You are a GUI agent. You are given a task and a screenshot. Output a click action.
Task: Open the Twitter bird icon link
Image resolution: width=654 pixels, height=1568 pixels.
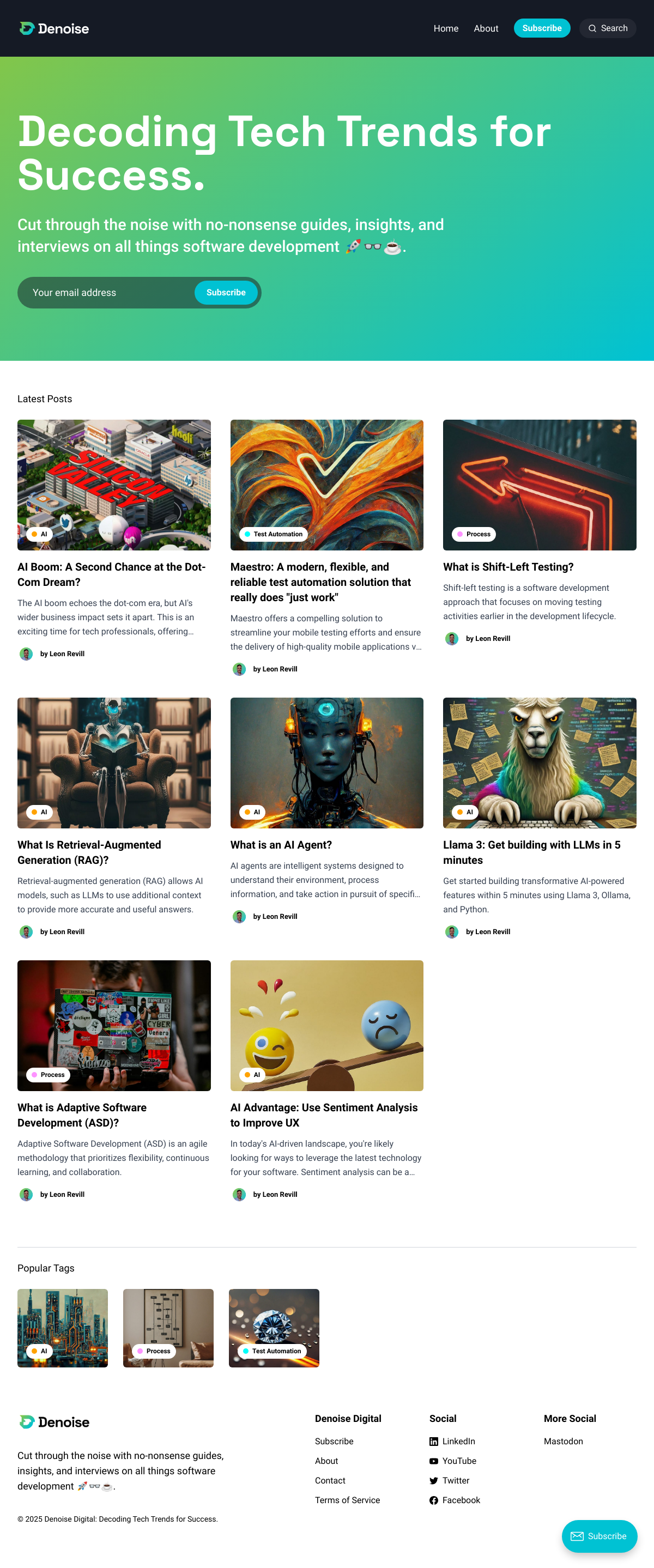tap(434, 1480)
